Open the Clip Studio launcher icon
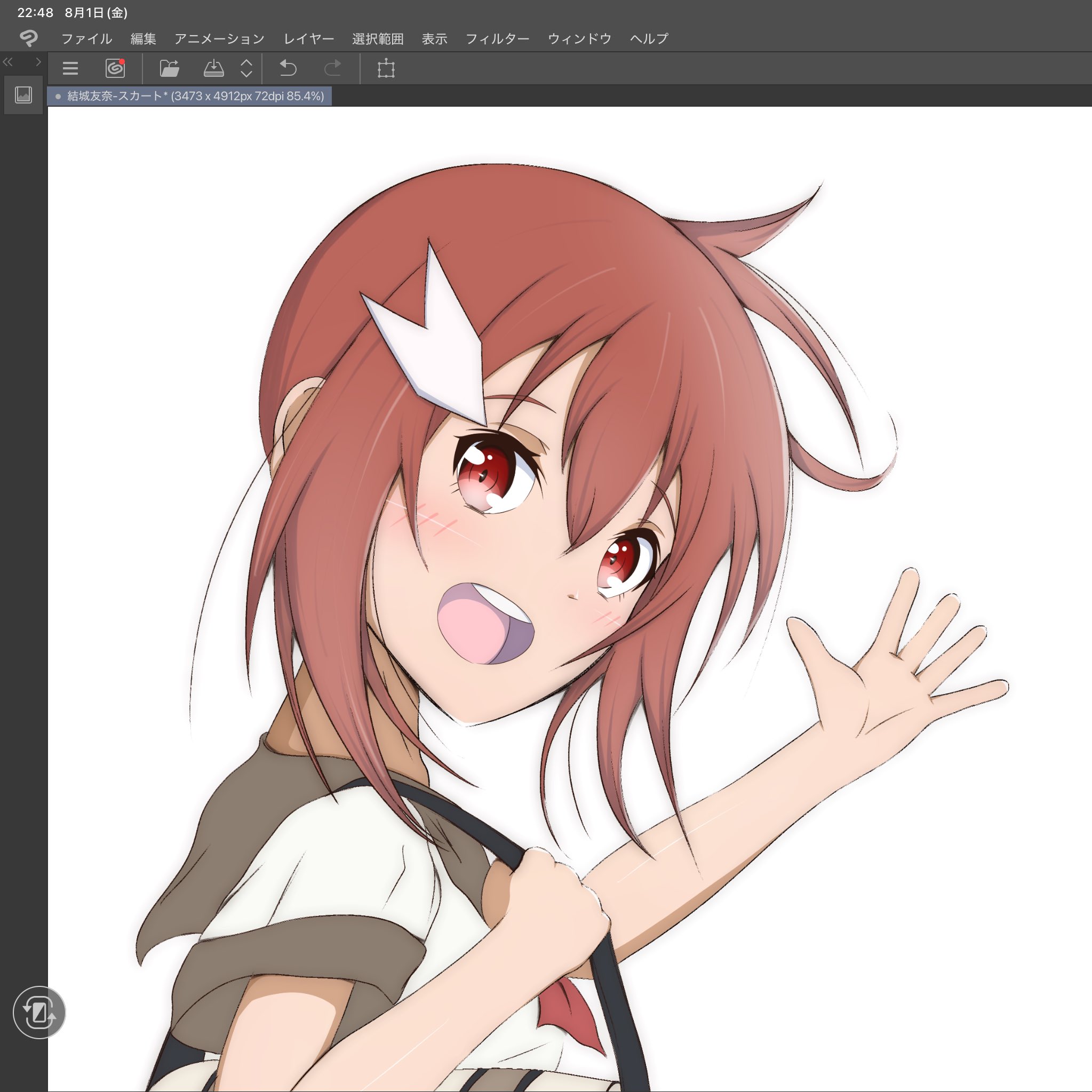 [115, 68]
